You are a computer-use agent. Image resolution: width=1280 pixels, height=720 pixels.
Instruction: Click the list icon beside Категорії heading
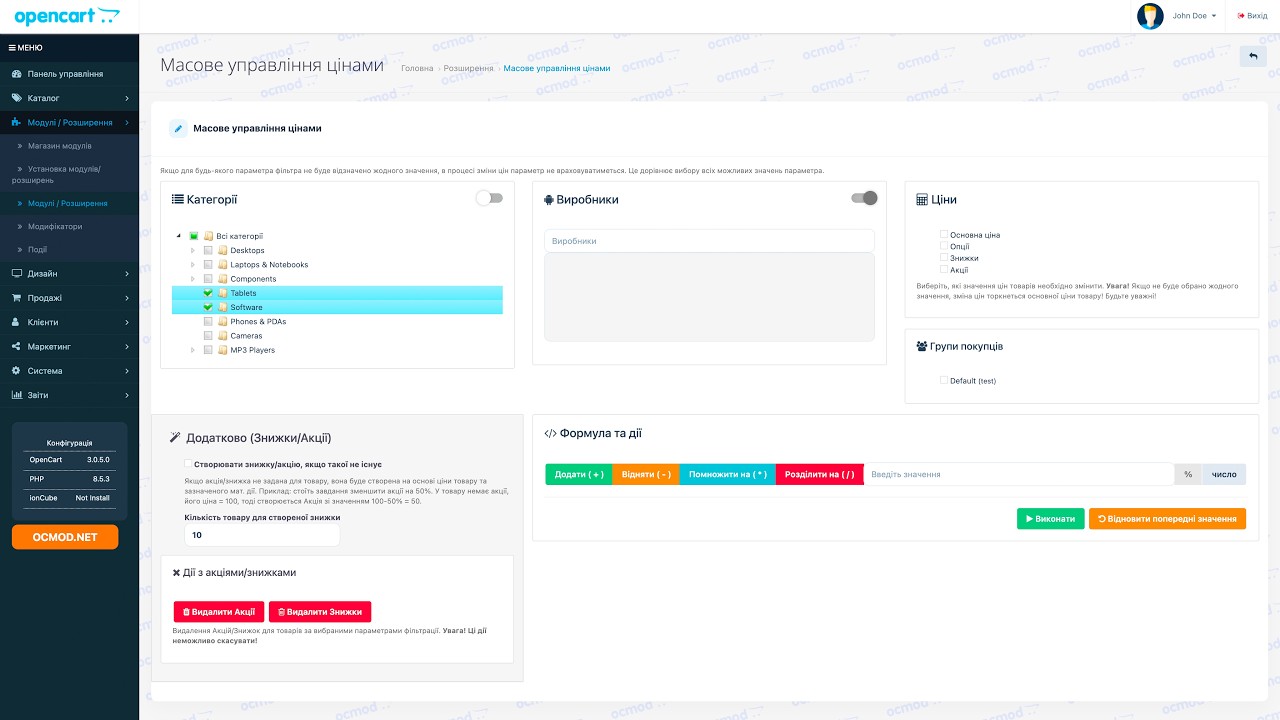tap(178, 200)
